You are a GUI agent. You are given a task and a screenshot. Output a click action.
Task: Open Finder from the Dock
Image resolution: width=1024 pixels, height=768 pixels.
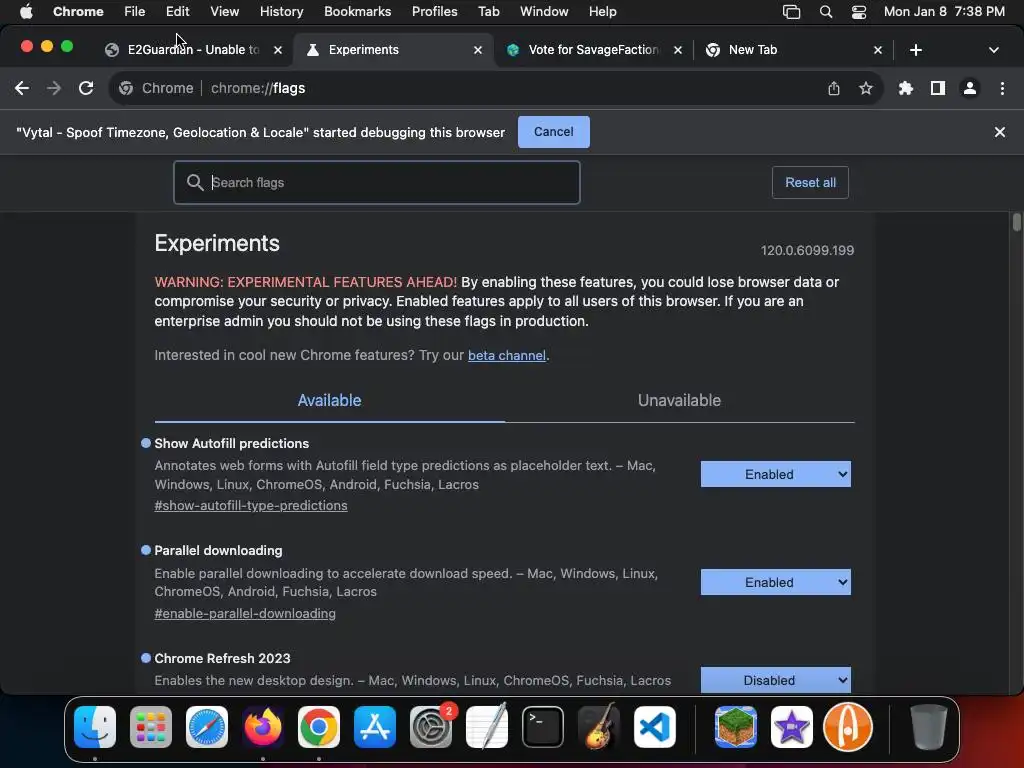coord(95,726)
